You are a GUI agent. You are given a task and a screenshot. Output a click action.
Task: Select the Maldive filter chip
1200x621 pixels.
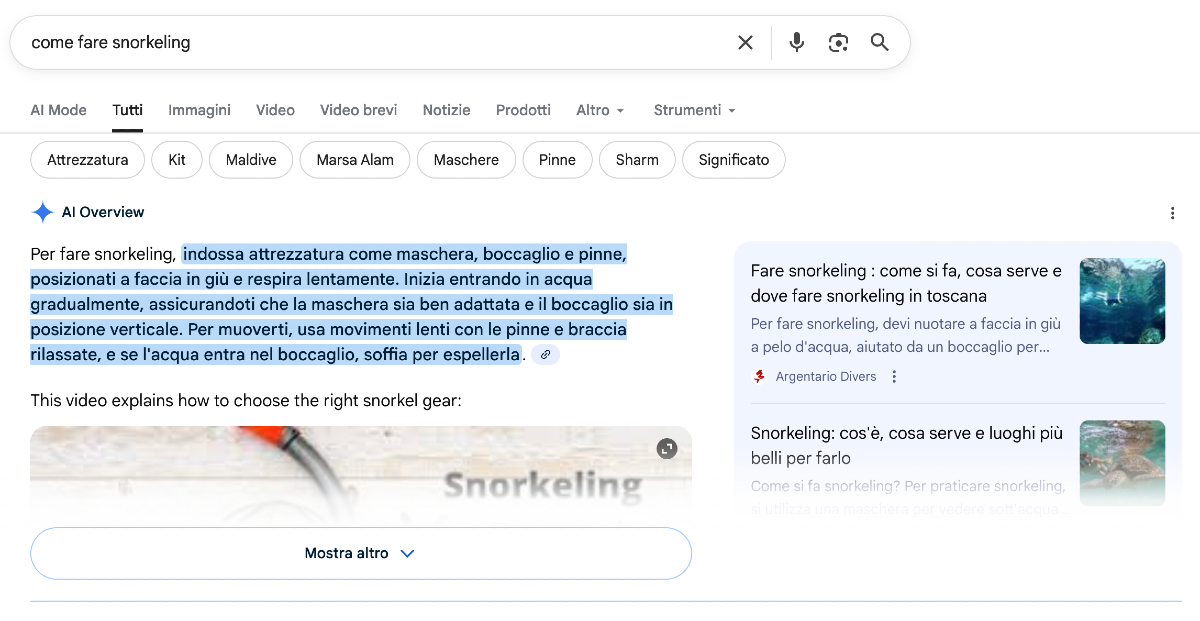[x=250, y=159]
